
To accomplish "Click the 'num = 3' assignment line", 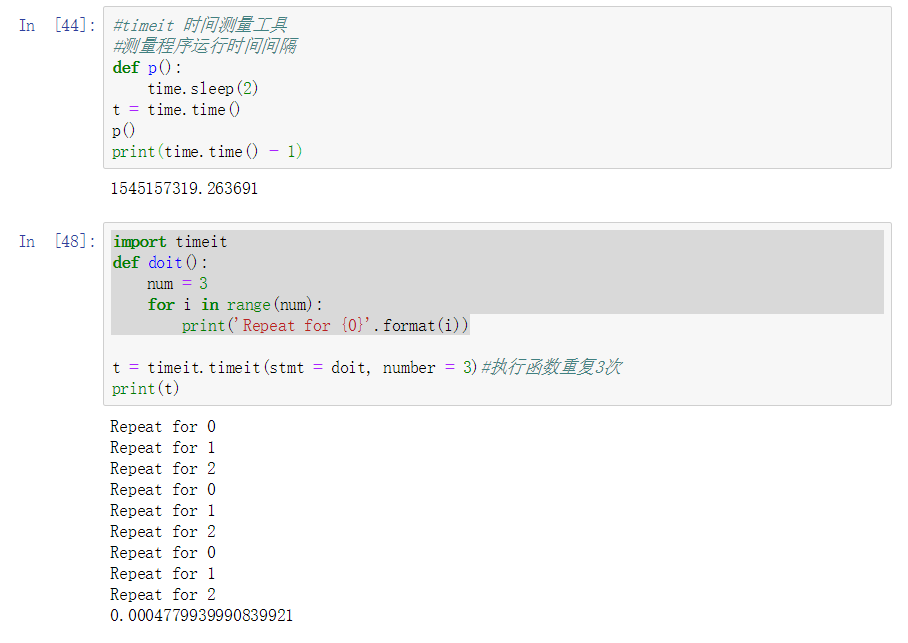I will click(177, 283).
